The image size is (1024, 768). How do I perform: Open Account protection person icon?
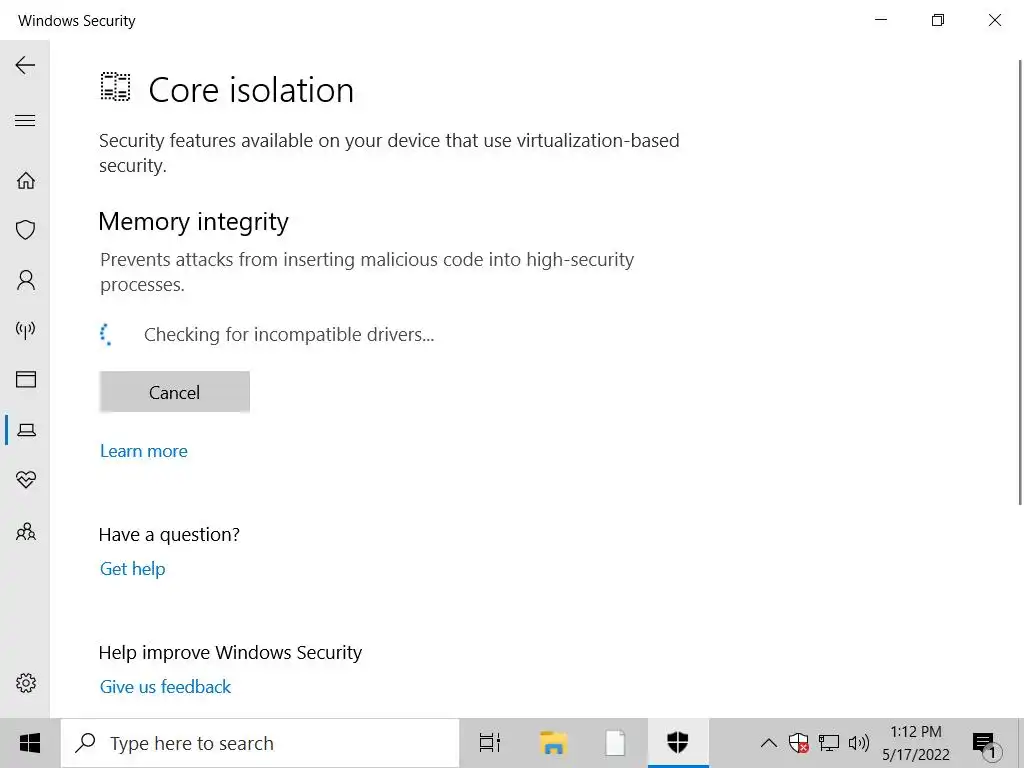coord(26,280)
